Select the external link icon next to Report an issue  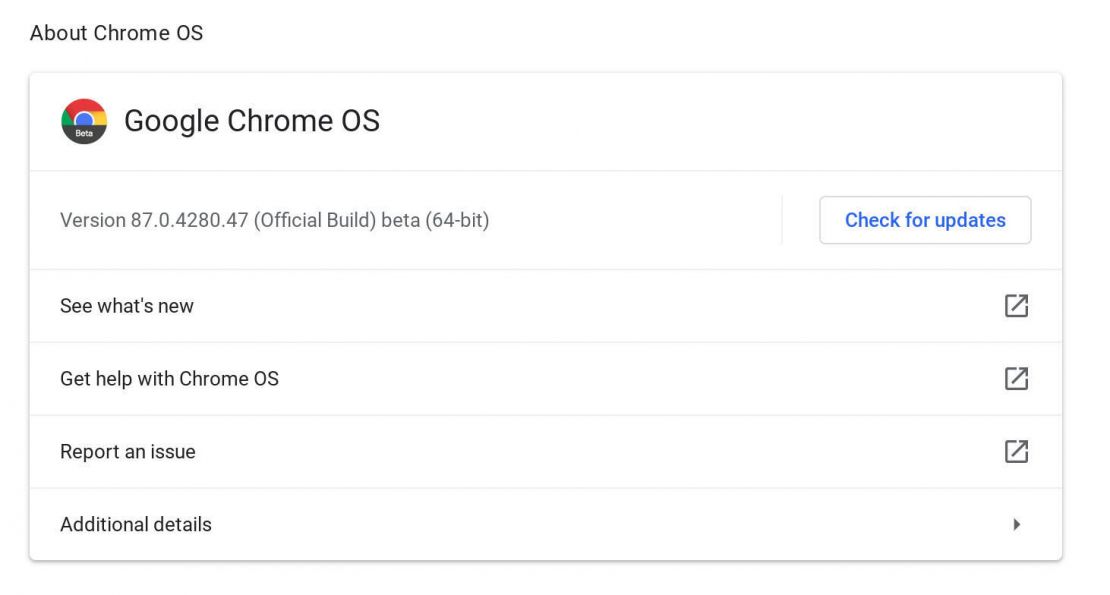click(x=1016, y=451)
